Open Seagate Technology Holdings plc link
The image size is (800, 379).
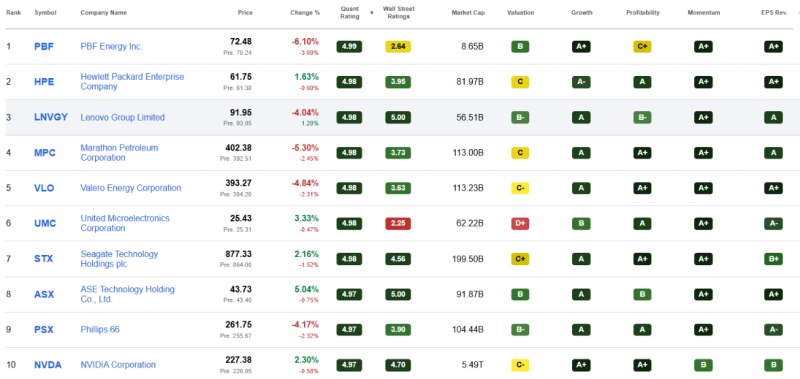tap(119, 259)
